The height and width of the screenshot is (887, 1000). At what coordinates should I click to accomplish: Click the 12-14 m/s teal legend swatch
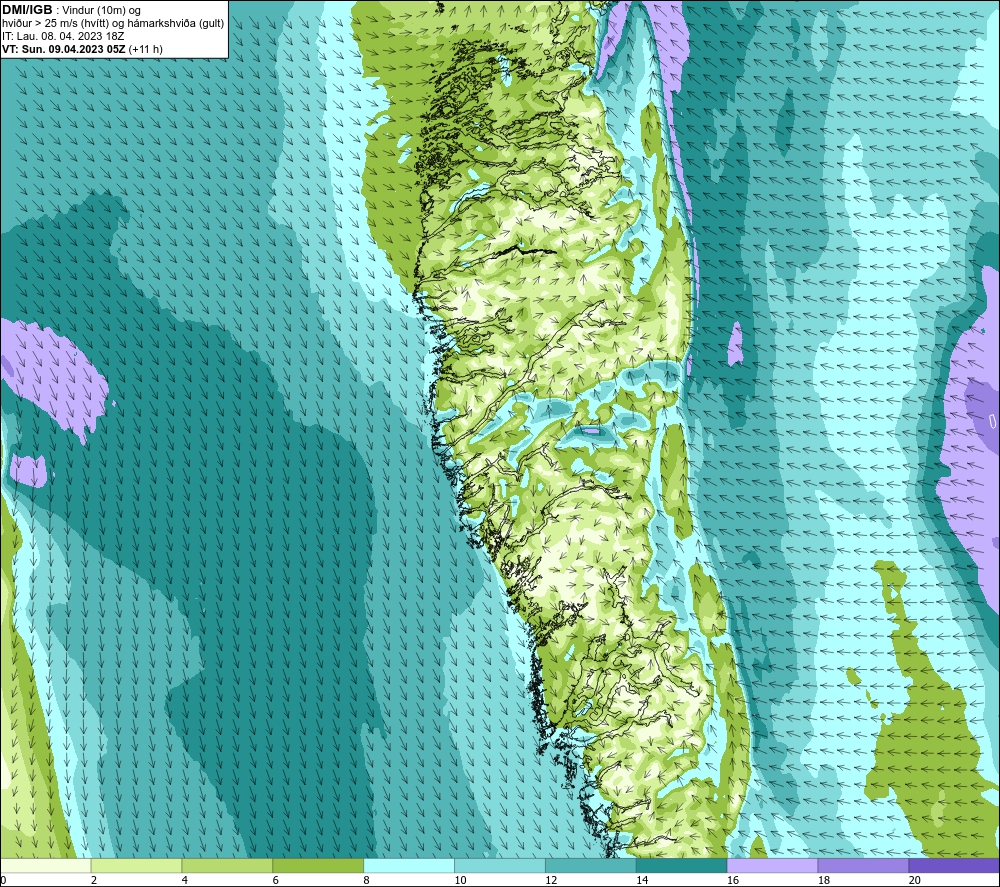pos(591,865)
